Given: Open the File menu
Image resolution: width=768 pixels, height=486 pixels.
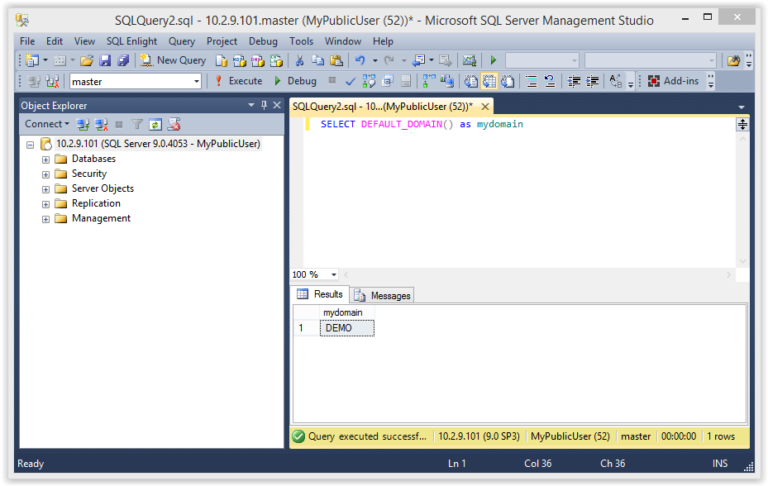Looking at the screenshot, I should pos(27,41).
